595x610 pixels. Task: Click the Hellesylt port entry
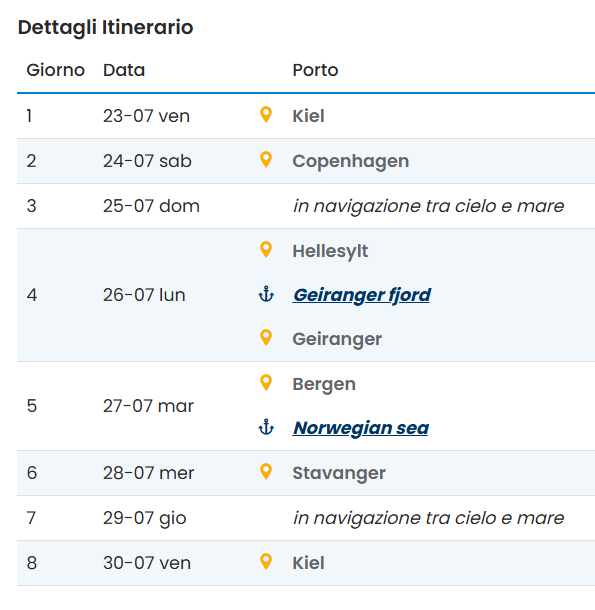pos(330,251)
